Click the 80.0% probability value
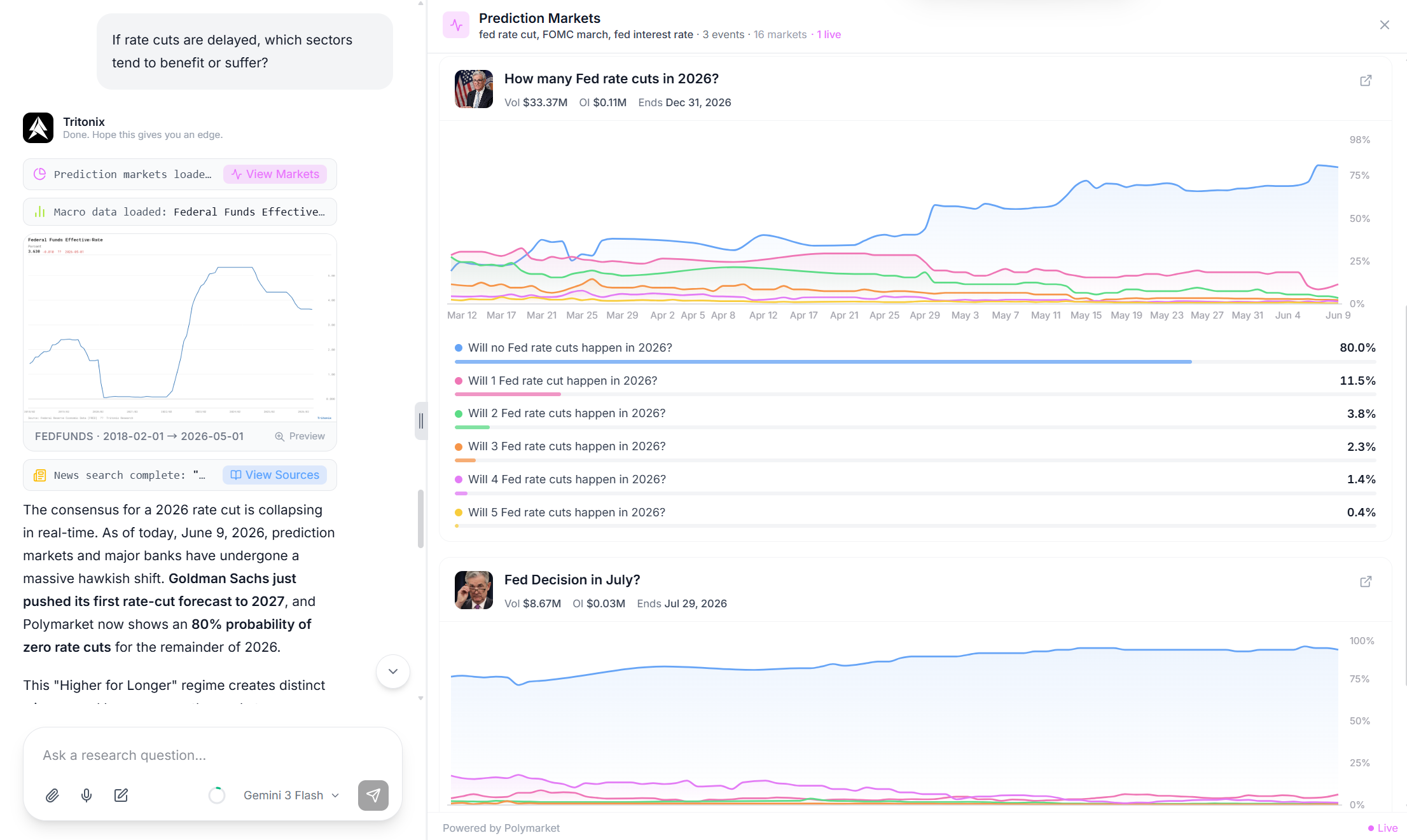This screenshot has height=840, width=1407. pyautogui.click(x=1357, y=348)
